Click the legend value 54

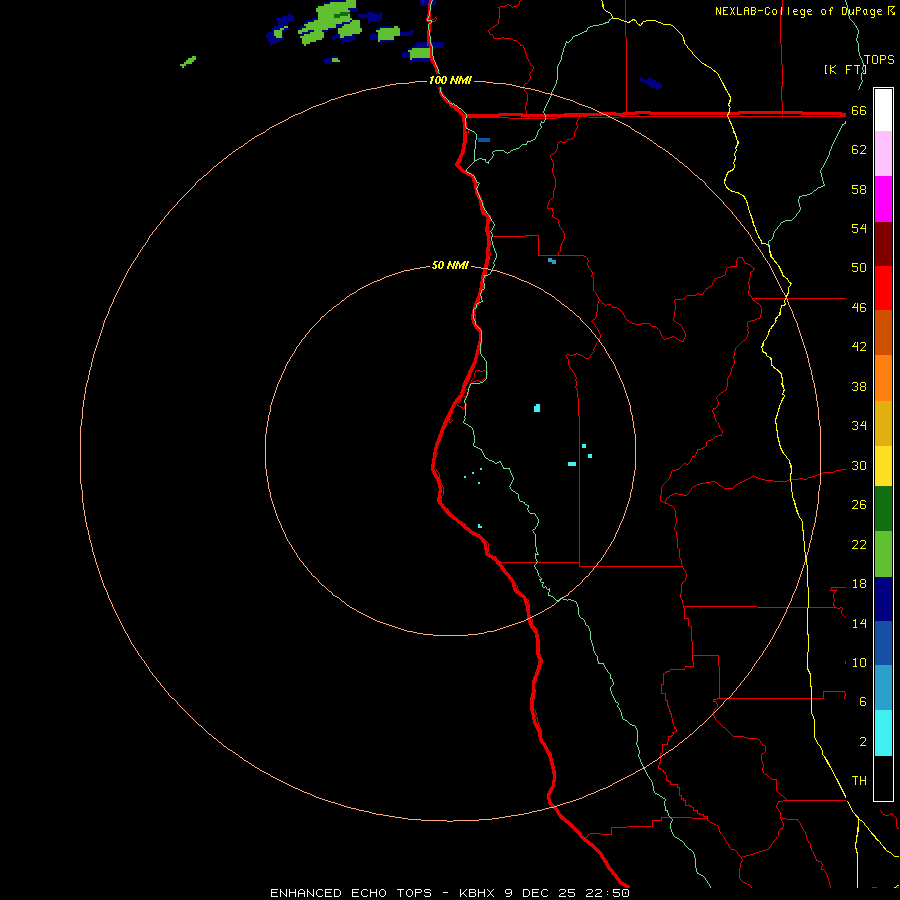tap(859, 228)
